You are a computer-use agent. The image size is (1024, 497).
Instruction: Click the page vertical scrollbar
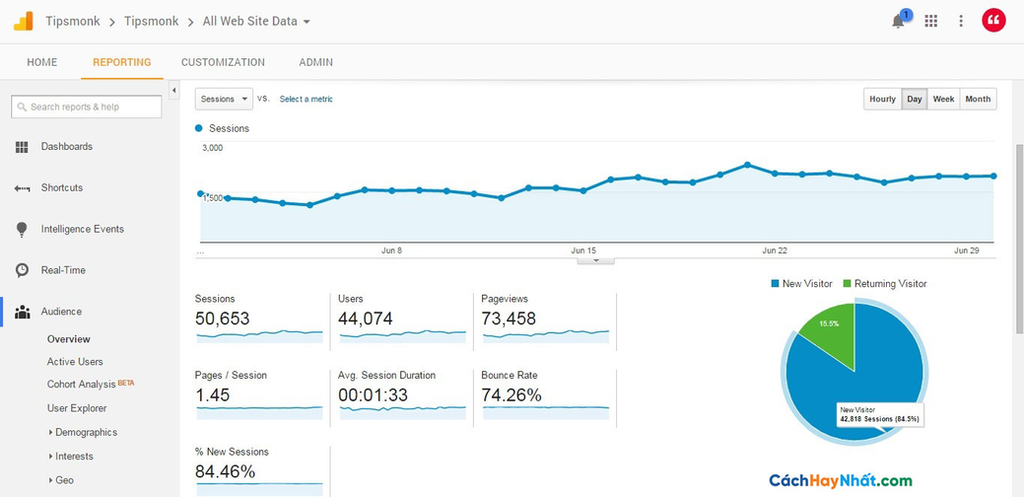point(1019,238)
